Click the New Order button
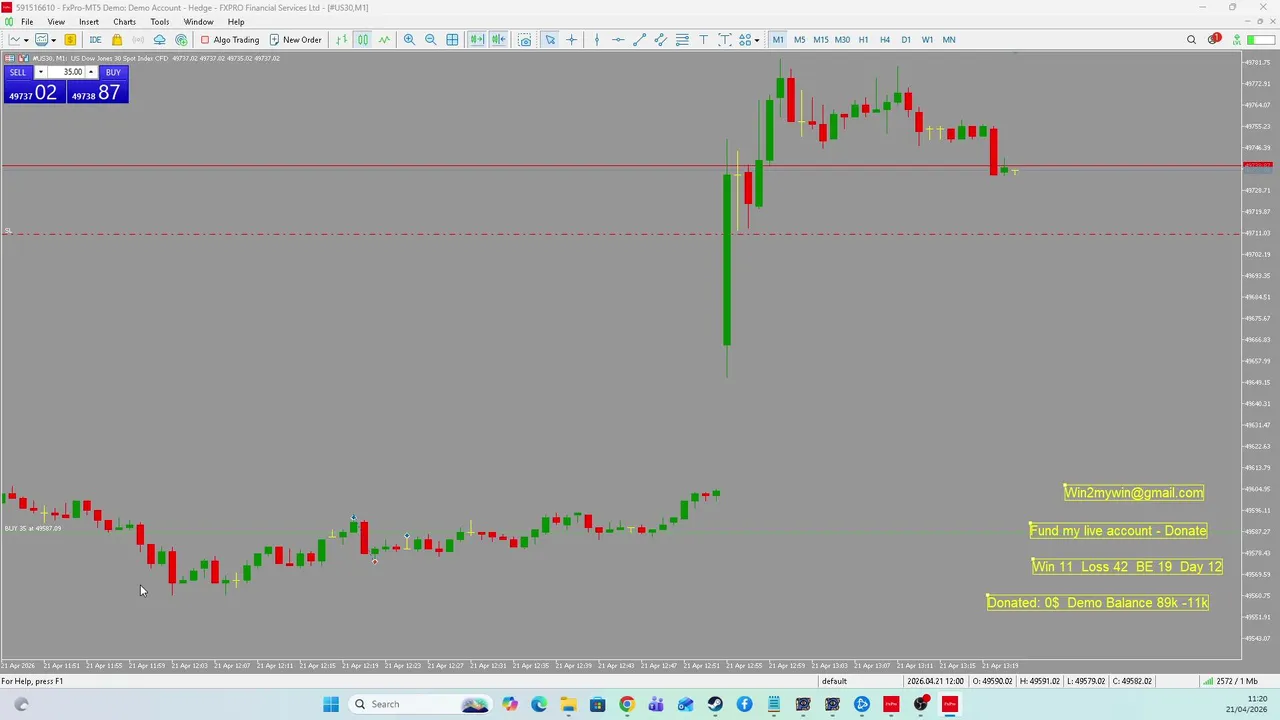Viewport: 1280px width, 720px height. pos(295,40)
